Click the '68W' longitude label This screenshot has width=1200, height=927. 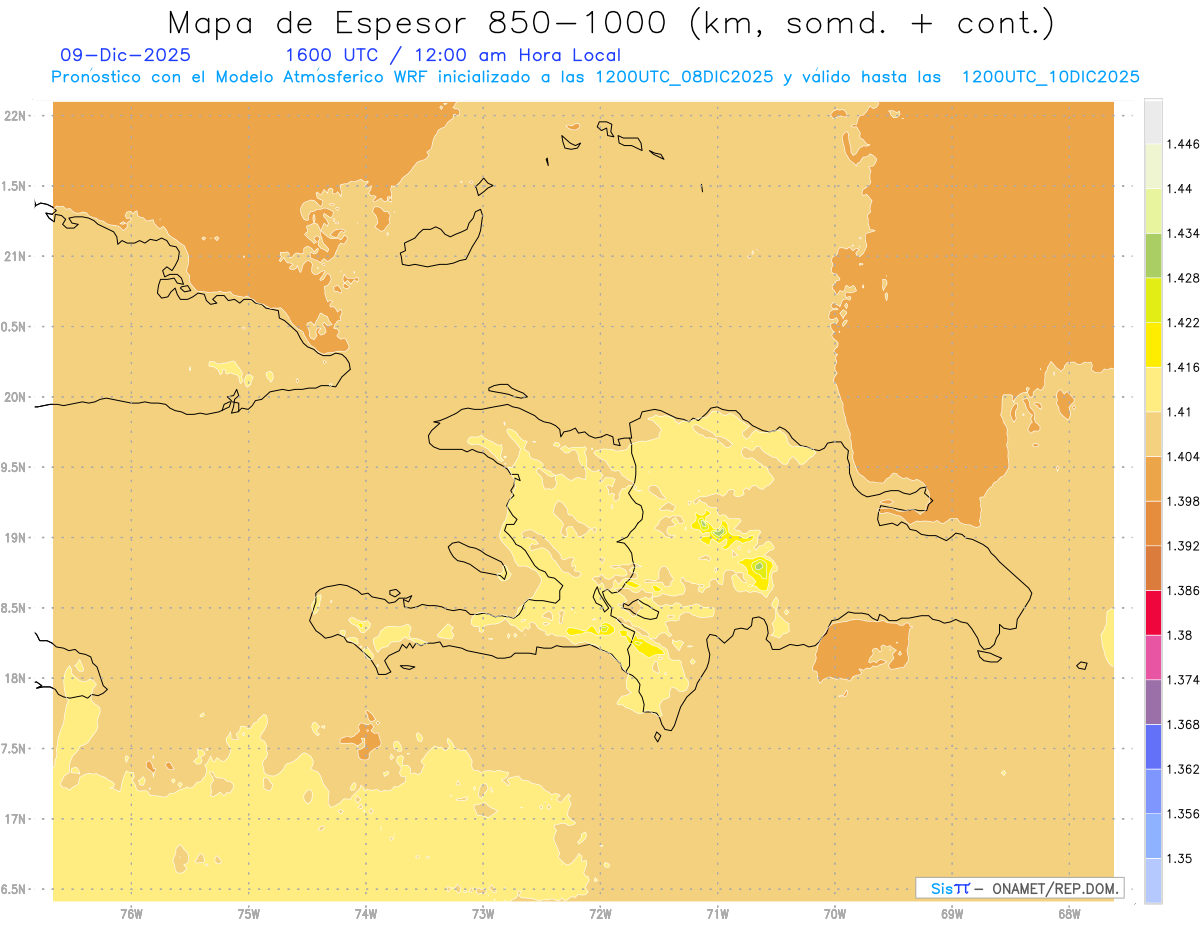point(1069,914)
